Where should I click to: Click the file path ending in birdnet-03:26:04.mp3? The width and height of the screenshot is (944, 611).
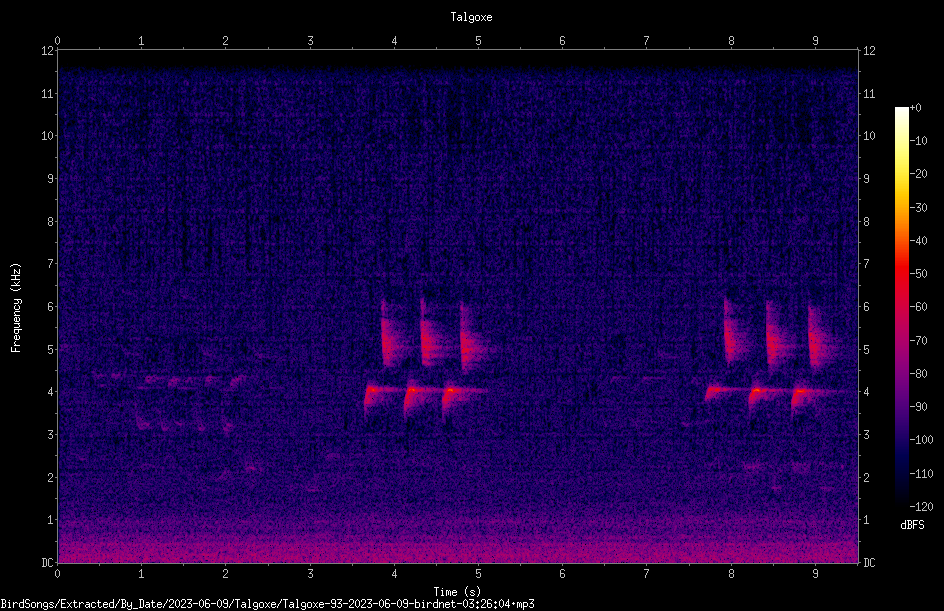(267, 604)
